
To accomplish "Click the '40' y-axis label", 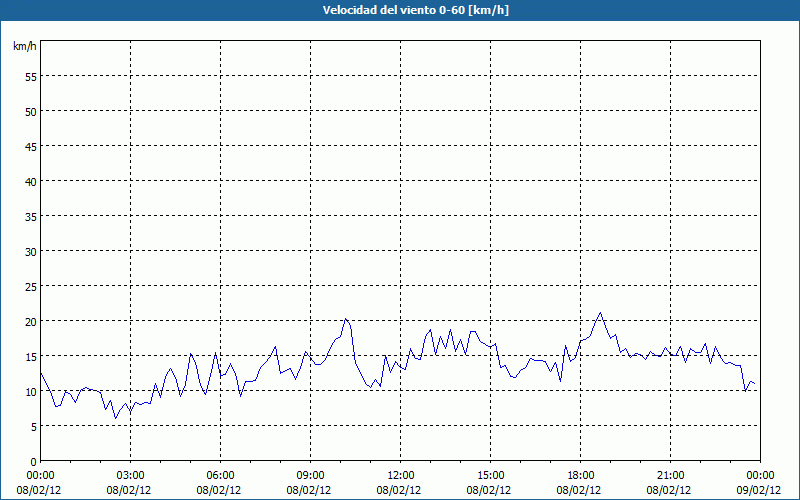I will [31, 182].
